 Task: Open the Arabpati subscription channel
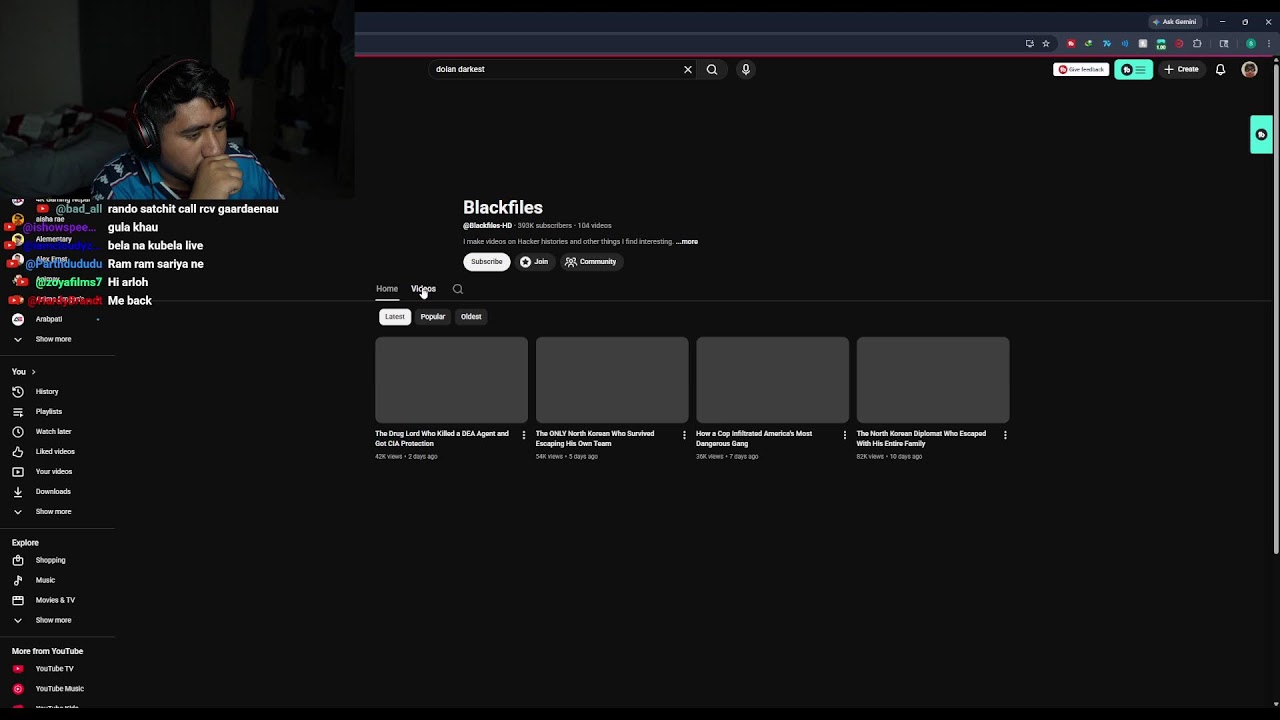coord(49,319)
